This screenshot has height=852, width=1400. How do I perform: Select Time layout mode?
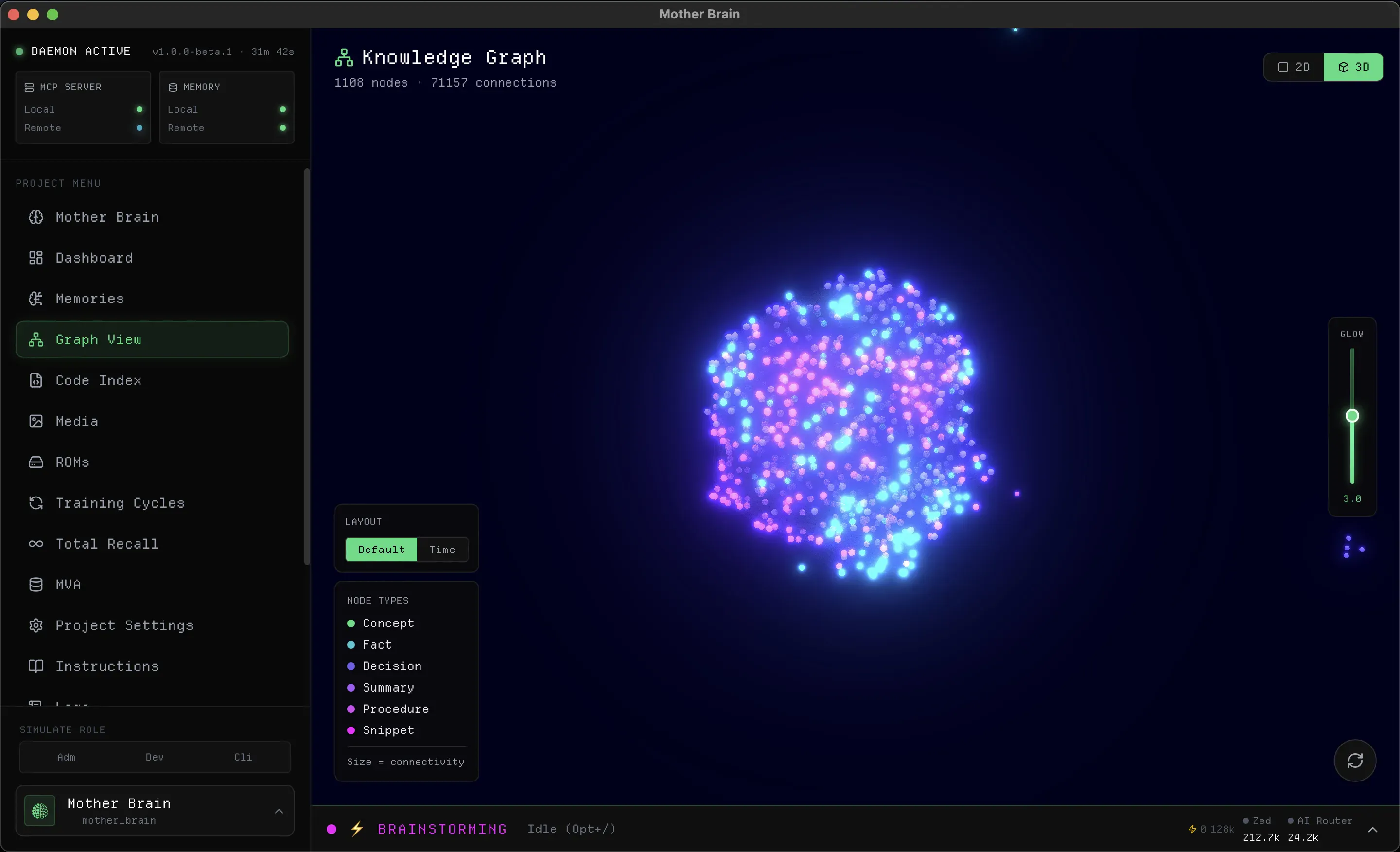pyautogui.click(x=442, y=550)
